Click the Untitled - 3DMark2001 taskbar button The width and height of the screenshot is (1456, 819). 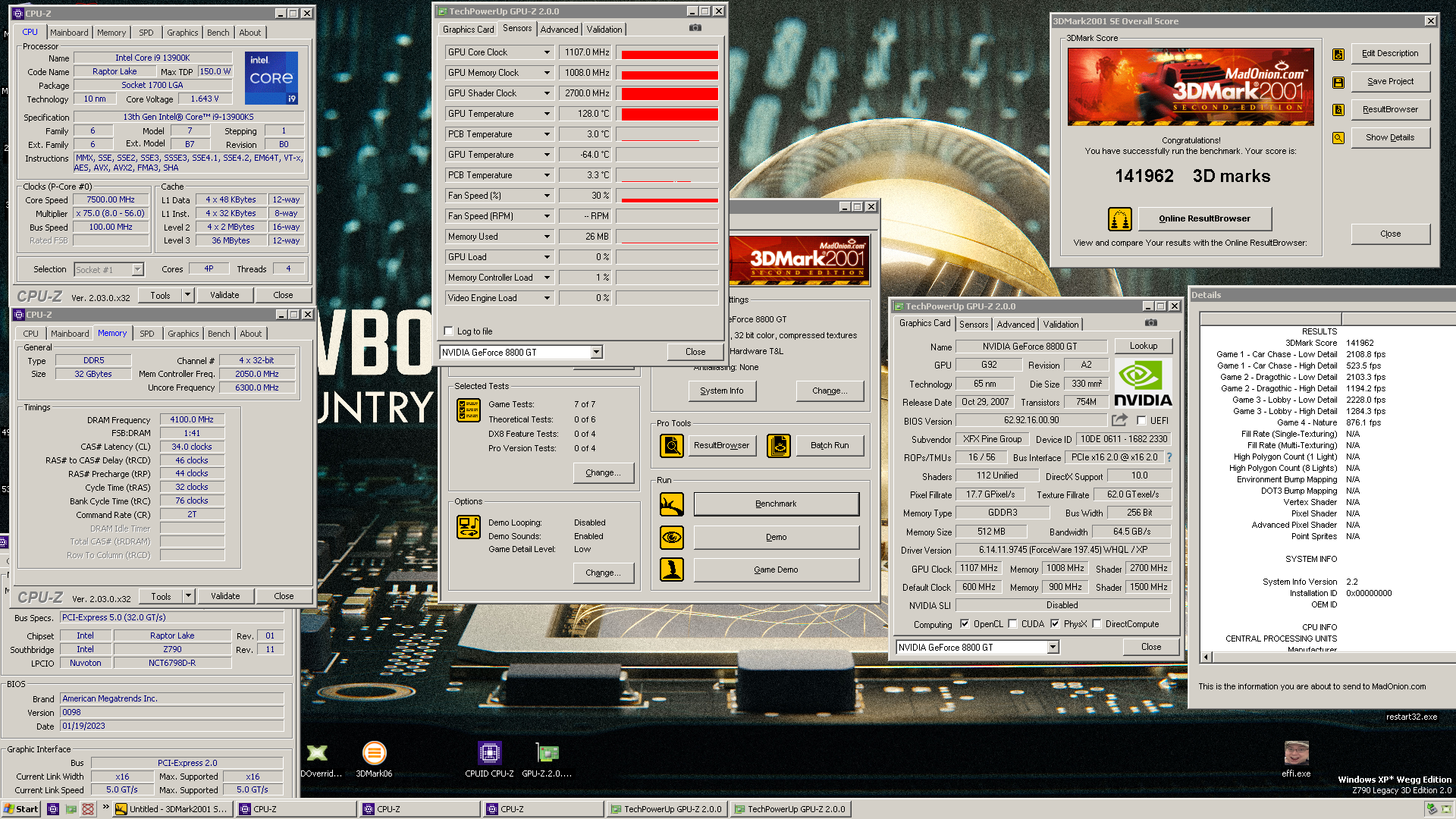pyautogui.click(x=172, y=809)
